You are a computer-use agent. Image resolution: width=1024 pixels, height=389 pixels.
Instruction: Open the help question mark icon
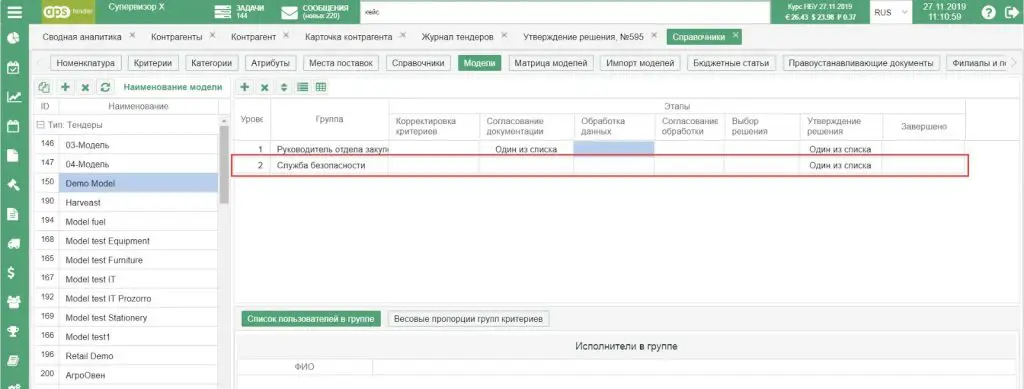pos(989,12)
